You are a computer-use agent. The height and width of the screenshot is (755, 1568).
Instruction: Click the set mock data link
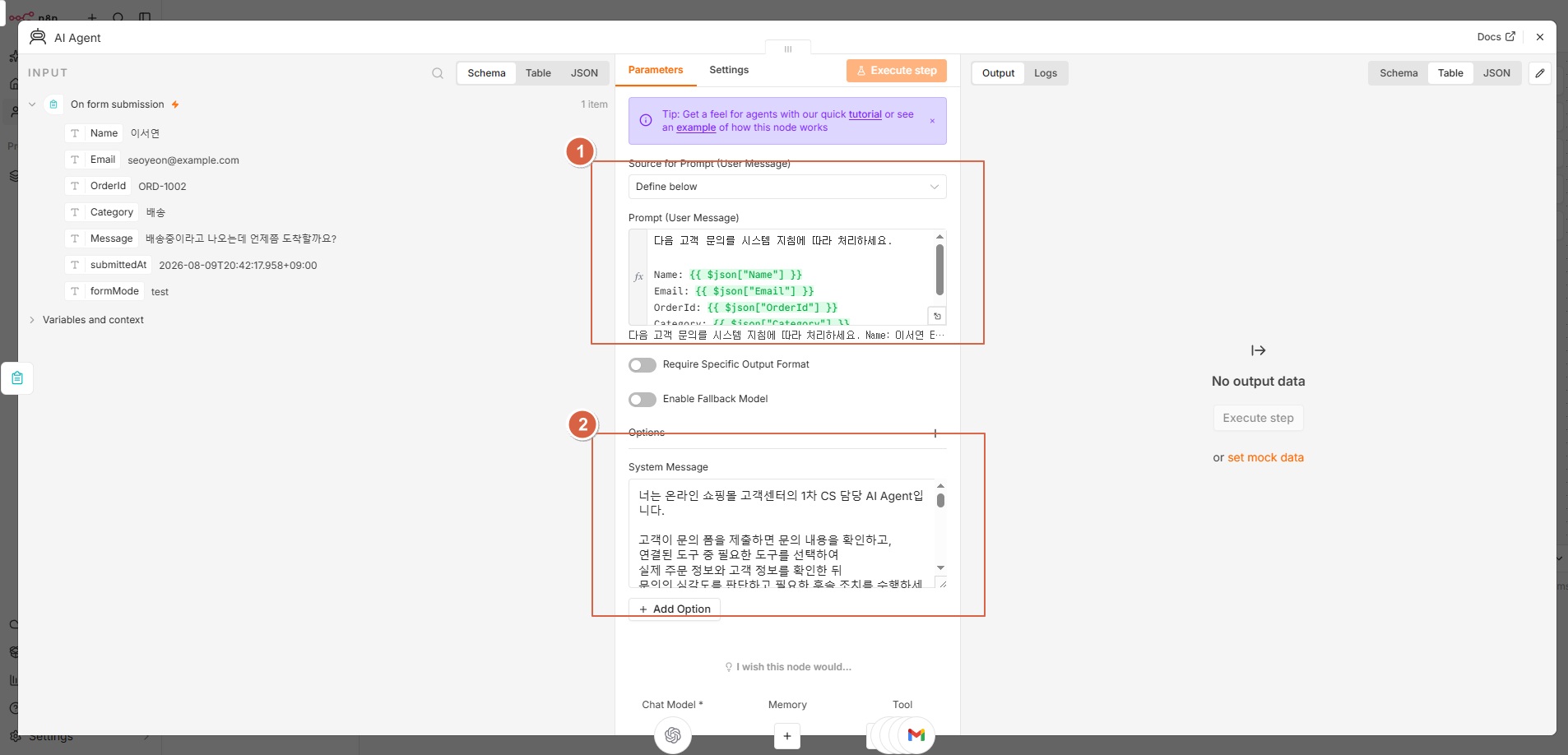(1265, 457)
